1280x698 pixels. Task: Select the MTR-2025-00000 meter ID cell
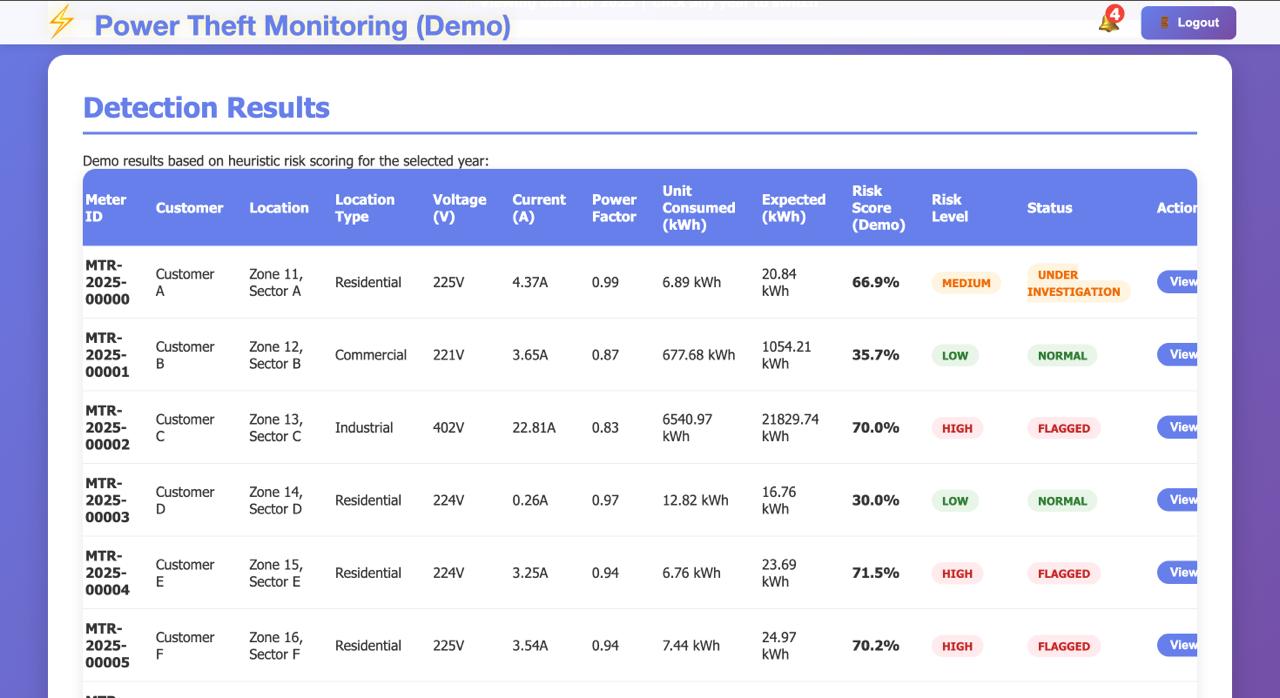[107, 282]
